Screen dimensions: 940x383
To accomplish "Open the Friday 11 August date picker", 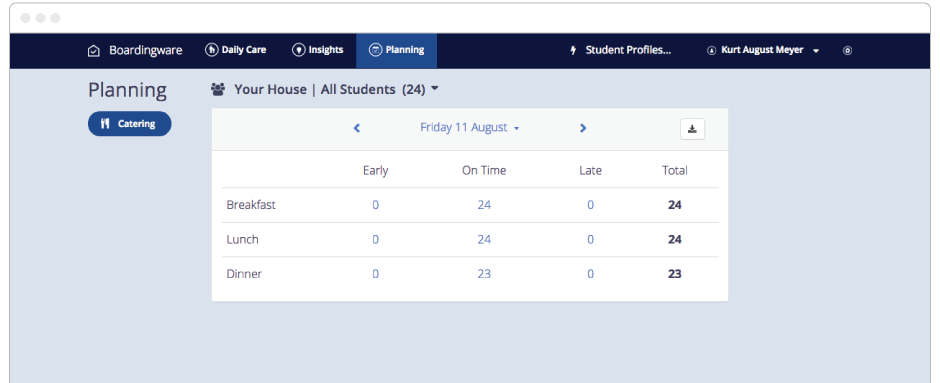I will tap(469, 128).
